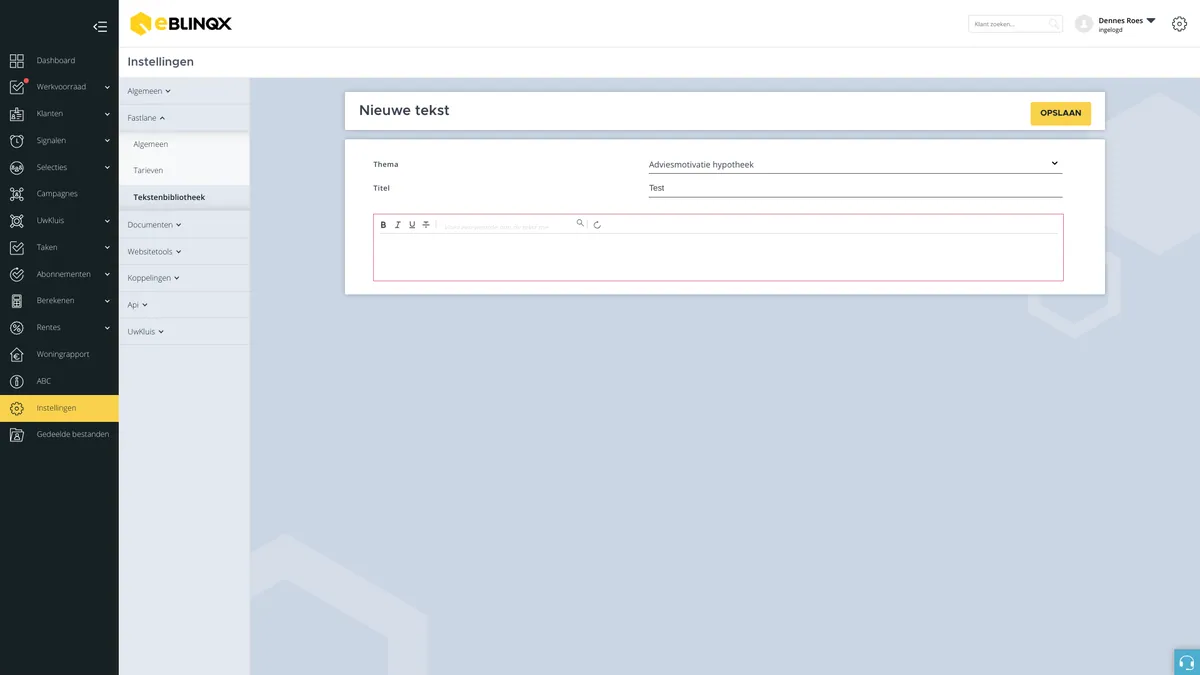The height and width of the screenshot is (675, 1200).
Task: Expand the Websitetools settings section
Action: coord(154,252)
